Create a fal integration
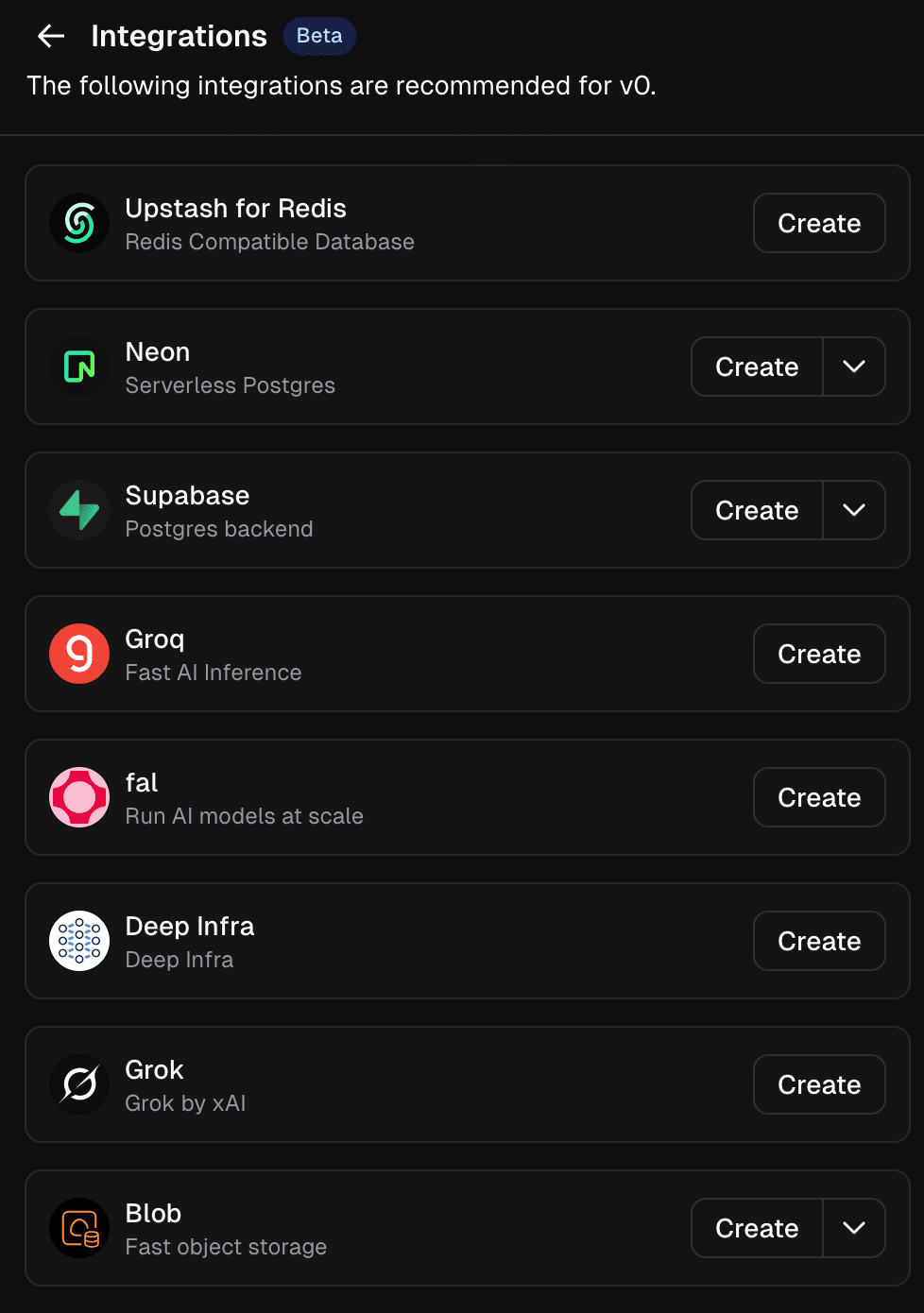924x1313 pixels. [x=819, y=797]
